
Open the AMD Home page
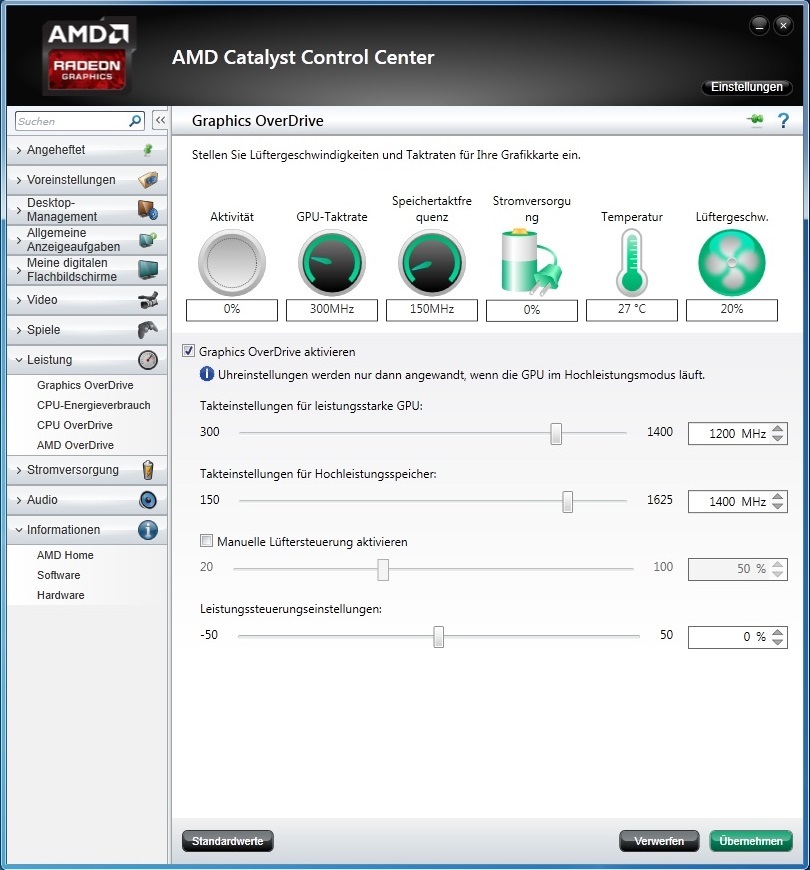click(65, 555)
